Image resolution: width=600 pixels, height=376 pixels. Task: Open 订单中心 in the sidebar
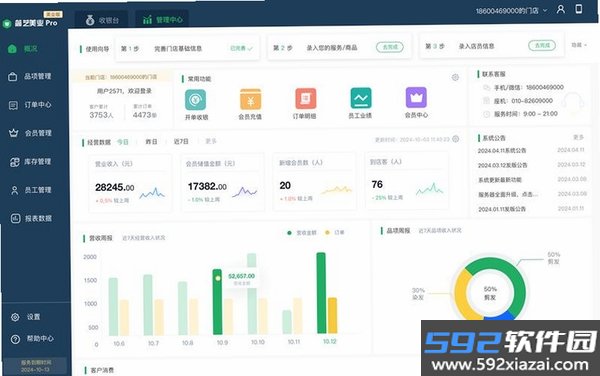pos(30,105)
